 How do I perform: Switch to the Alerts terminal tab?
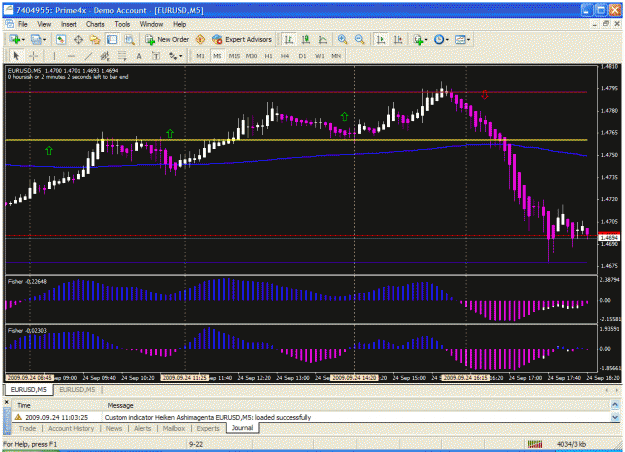(142, 428)
